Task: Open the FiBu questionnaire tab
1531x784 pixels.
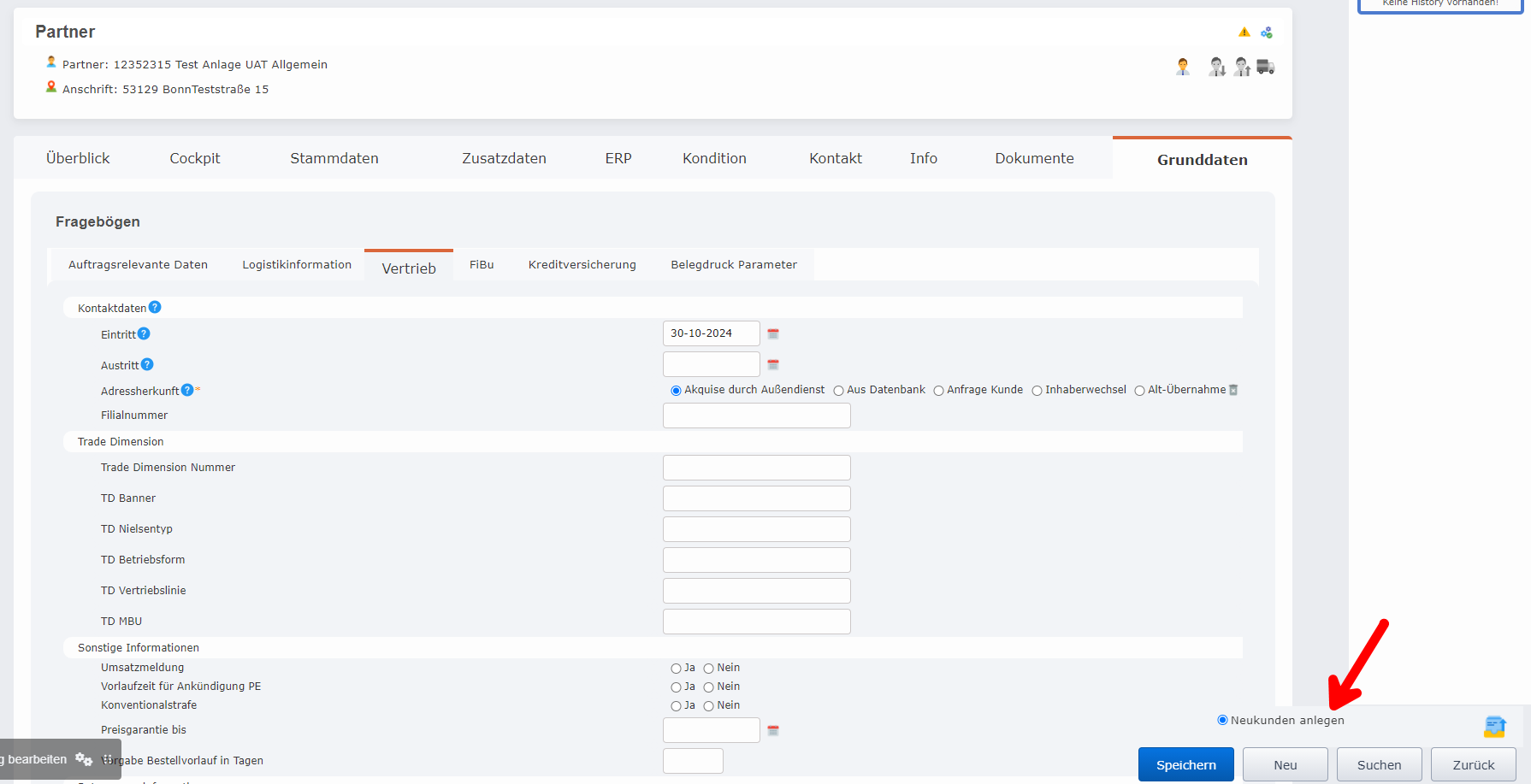Action: click(482, 265)
